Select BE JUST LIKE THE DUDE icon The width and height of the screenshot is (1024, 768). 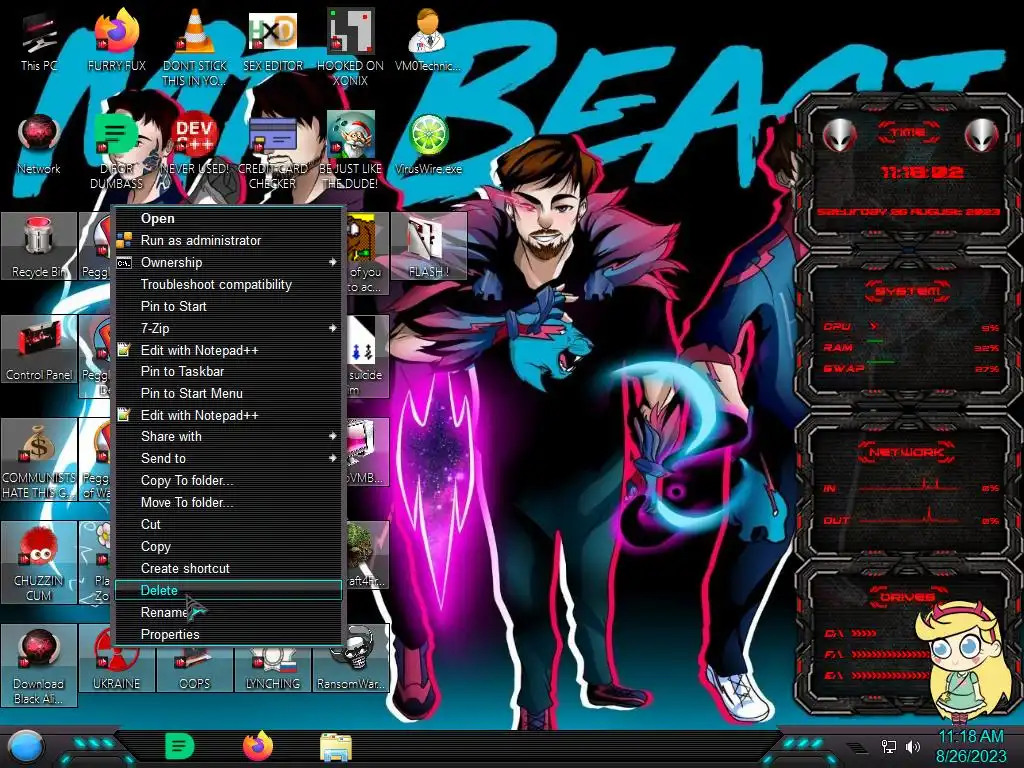point(350,152)
